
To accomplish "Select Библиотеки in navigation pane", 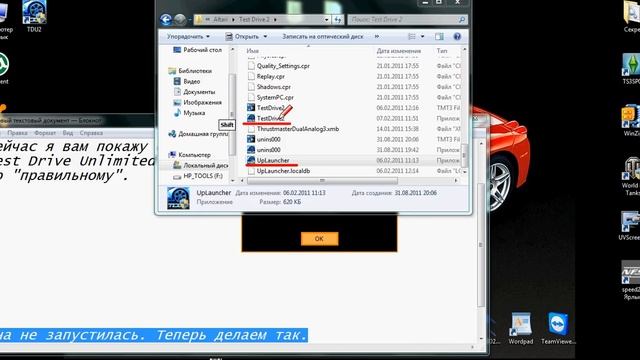I will point(190,71).
